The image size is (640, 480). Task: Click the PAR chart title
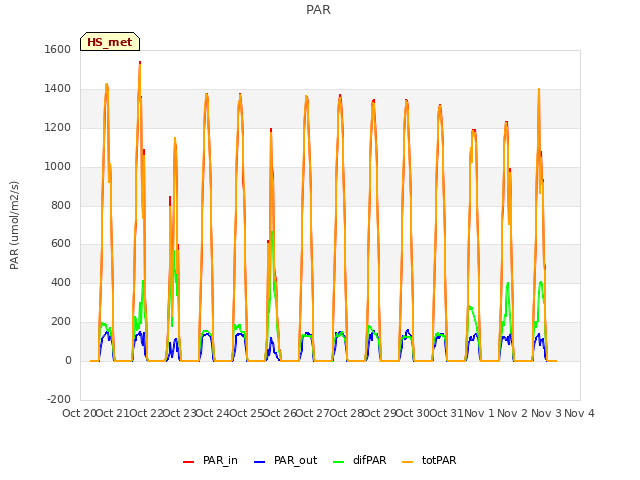(x=318, y=9)
